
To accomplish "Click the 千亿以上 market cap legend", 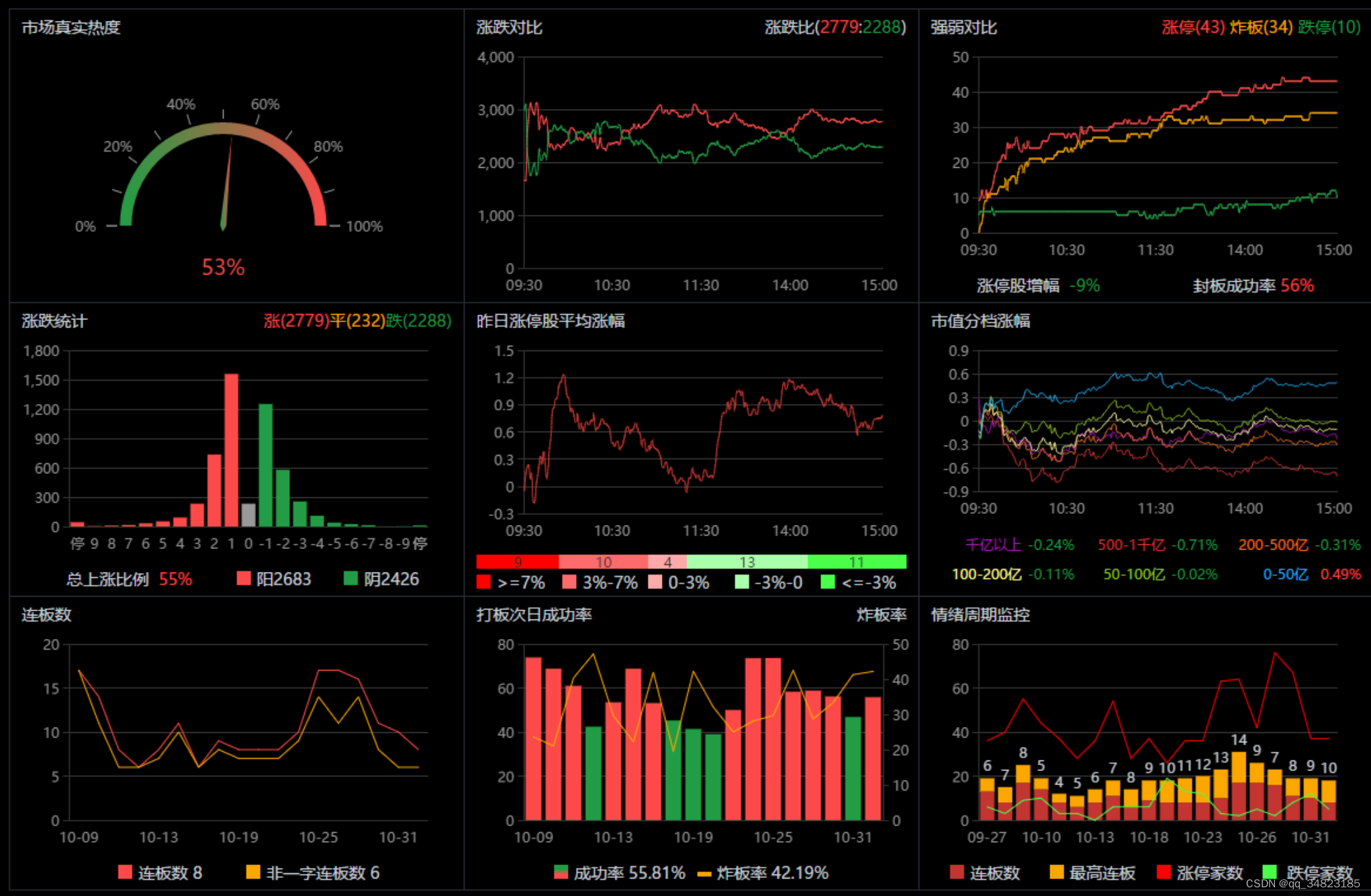I will point(993,544).
